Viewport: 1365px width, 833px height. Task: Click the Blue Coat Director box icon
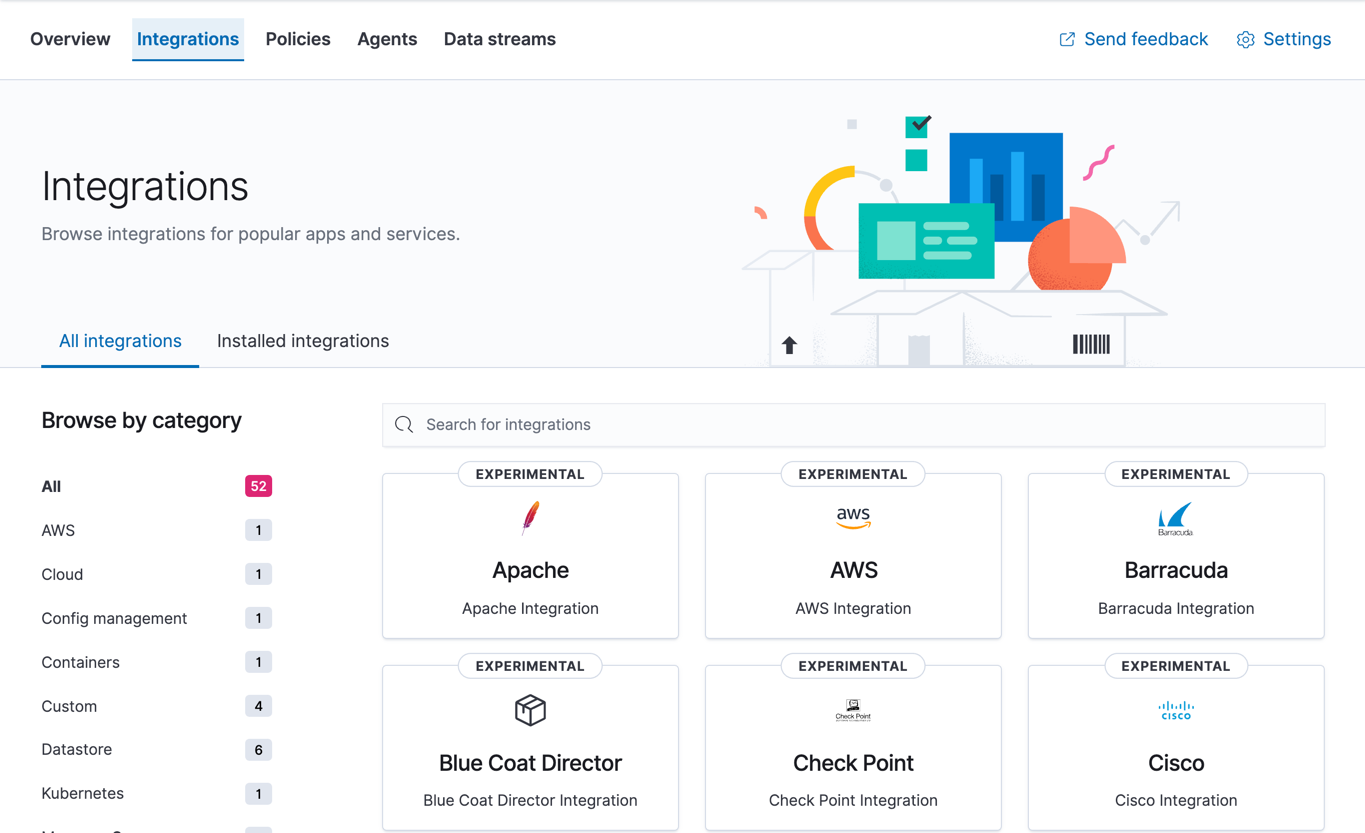530,710
